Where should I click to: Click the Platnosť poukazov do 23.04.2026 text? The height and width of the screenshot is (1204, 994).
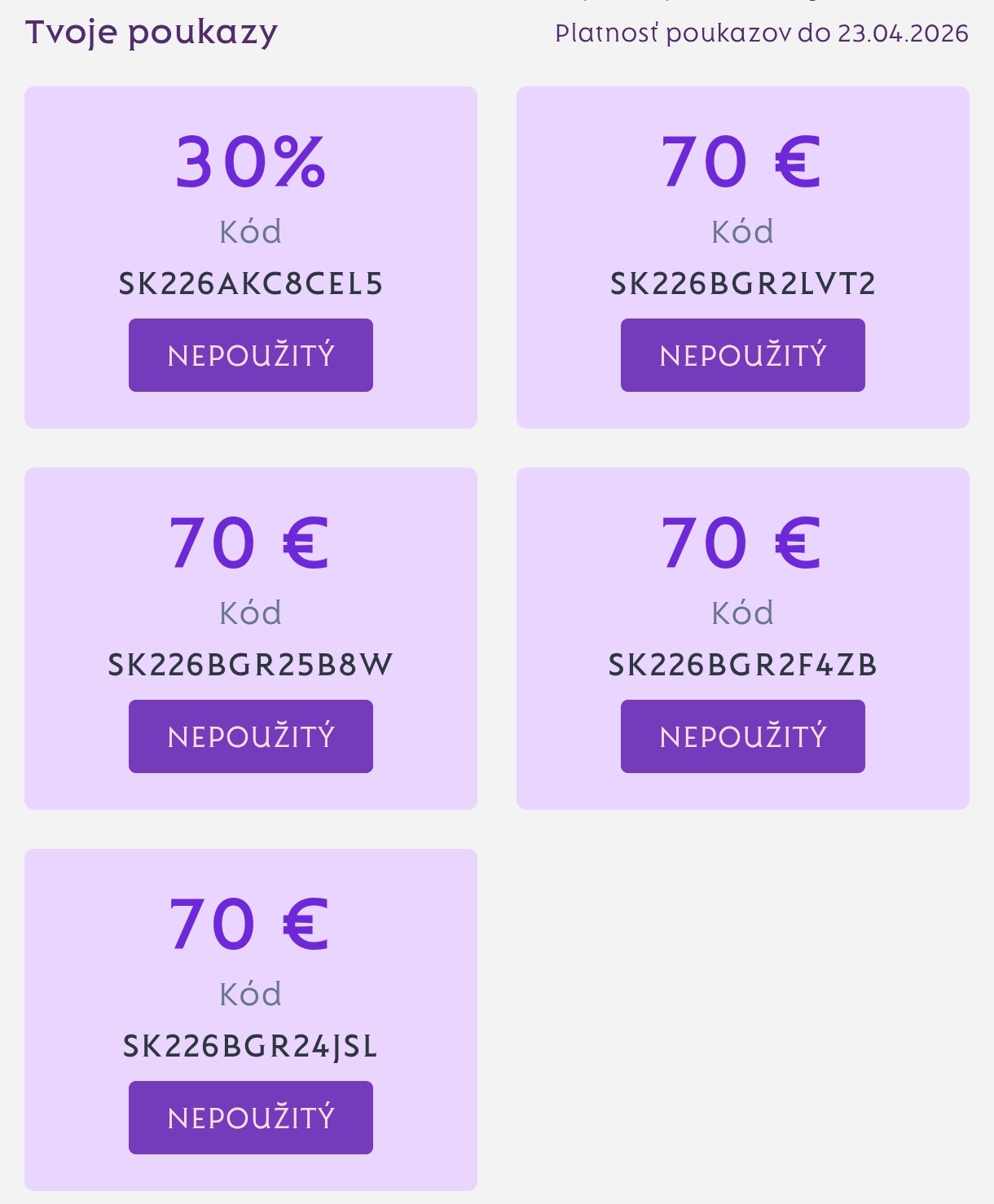(x=761, y=33)
